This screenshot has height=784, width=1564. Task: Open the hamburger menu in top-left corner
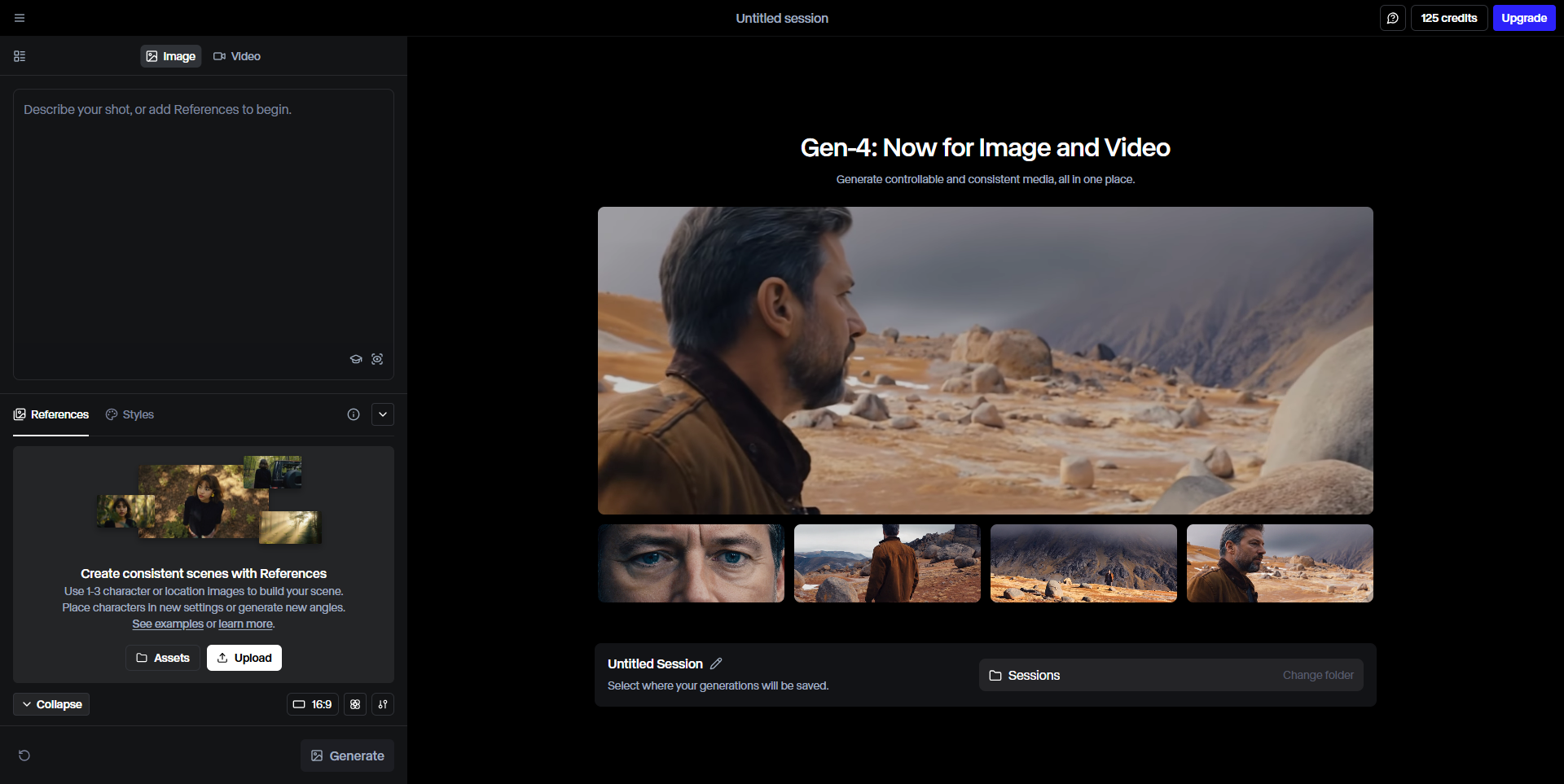(x=20, y=18)
